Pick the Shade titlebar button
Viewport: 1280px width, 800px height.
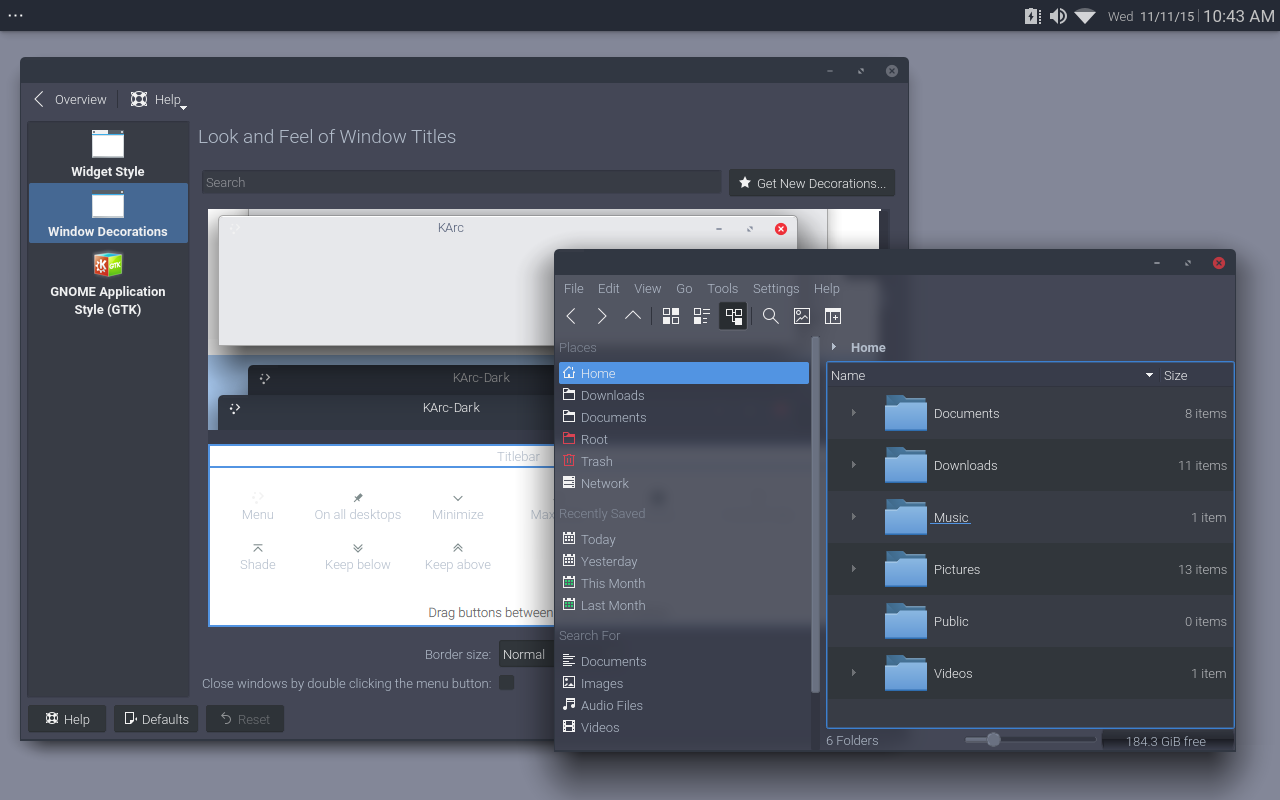click(x=257, y=556)
